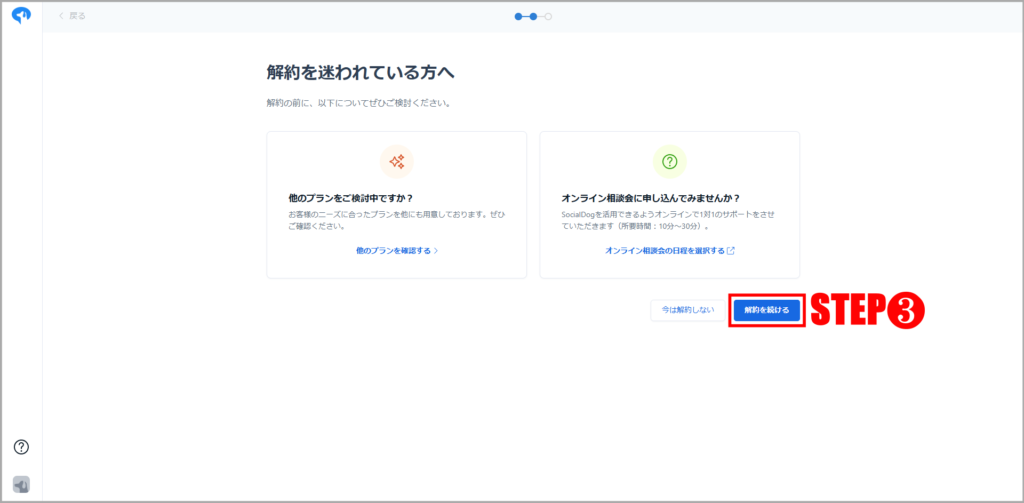This screenshot has height=503, width=1024.
Task: Open the 他のプランを確認する link
Action: pos(396,251)
